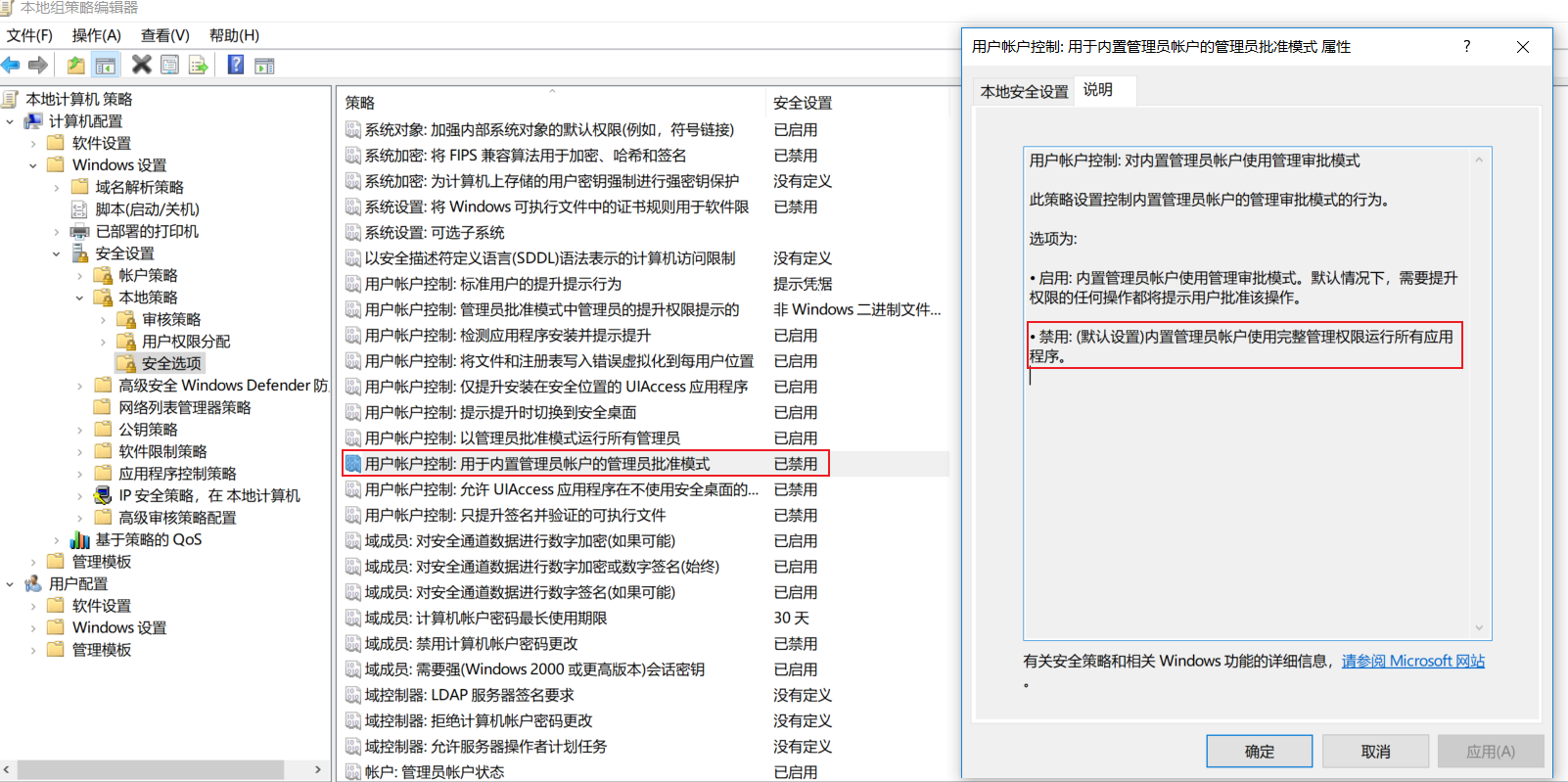The width and height of the screenshot is (1568, 782).
Task: Click the ? help button in dialog title bar
Action: [1466, 46]
